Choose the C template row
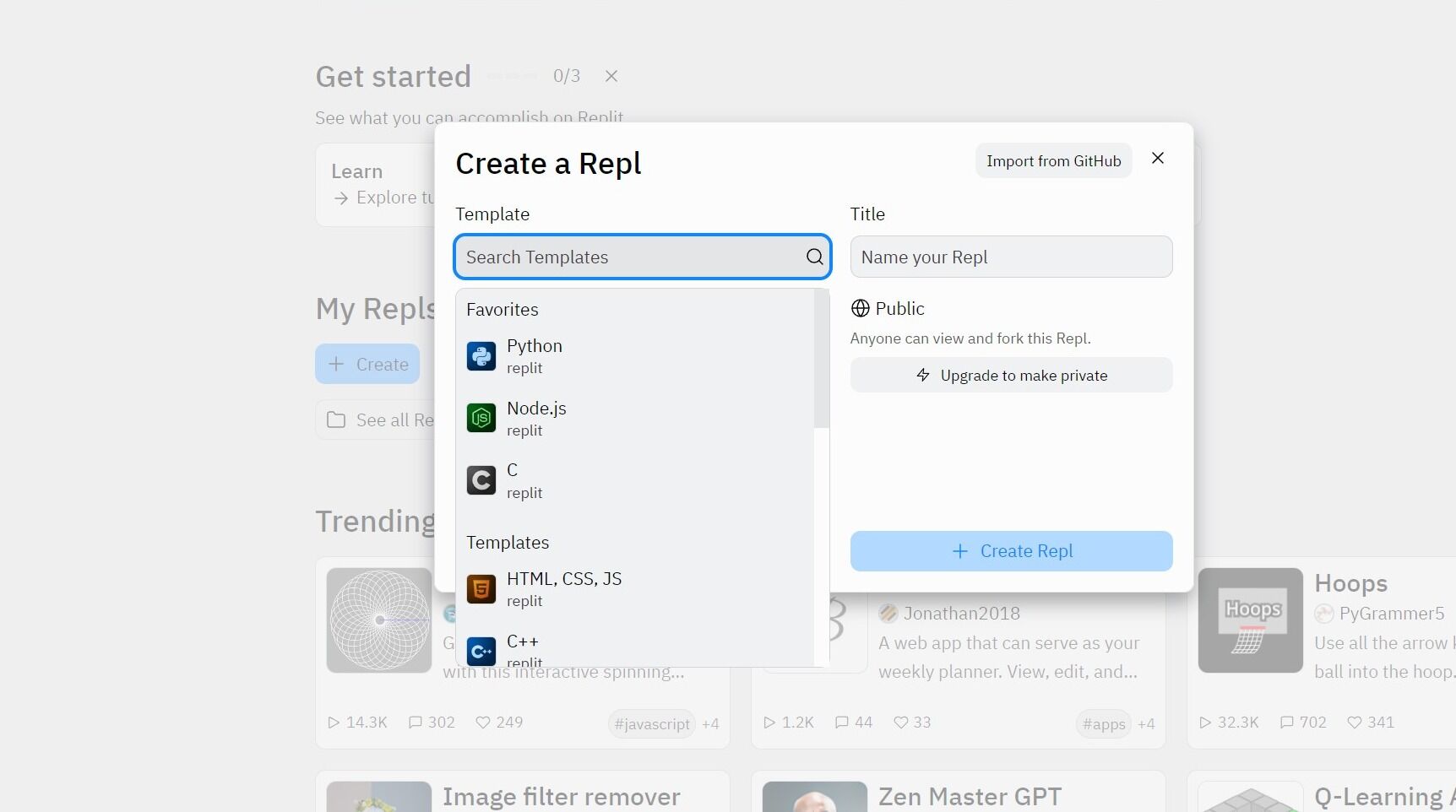Image resolution: width=1456 pixels, height=812 pixels. point(635,480)
